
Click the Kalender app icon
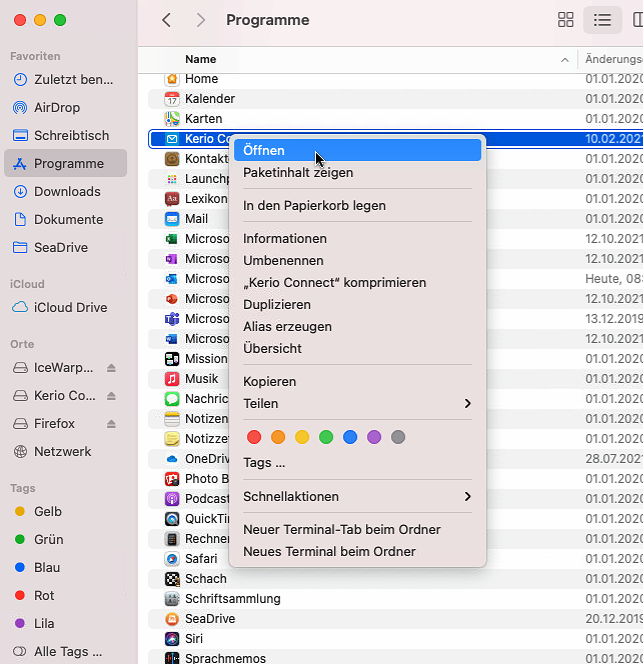click(x=172, y=99)
